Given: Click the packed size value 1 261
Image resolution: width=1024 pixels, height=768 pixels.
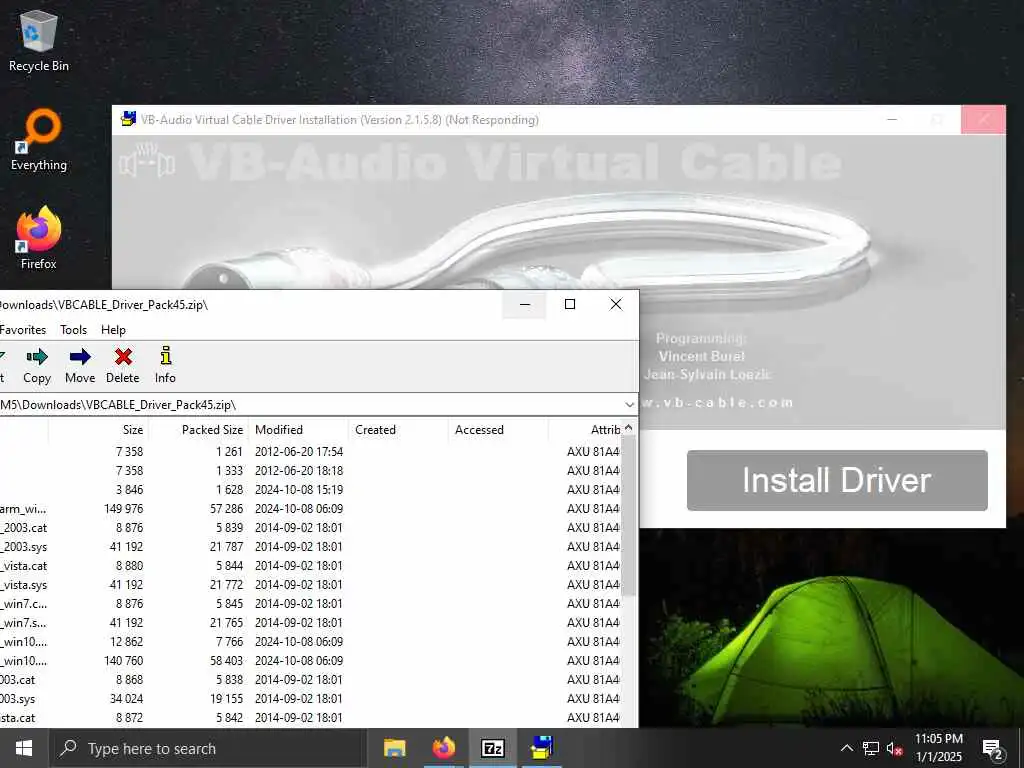Looking at the screenshot, I should coord(229,451).
